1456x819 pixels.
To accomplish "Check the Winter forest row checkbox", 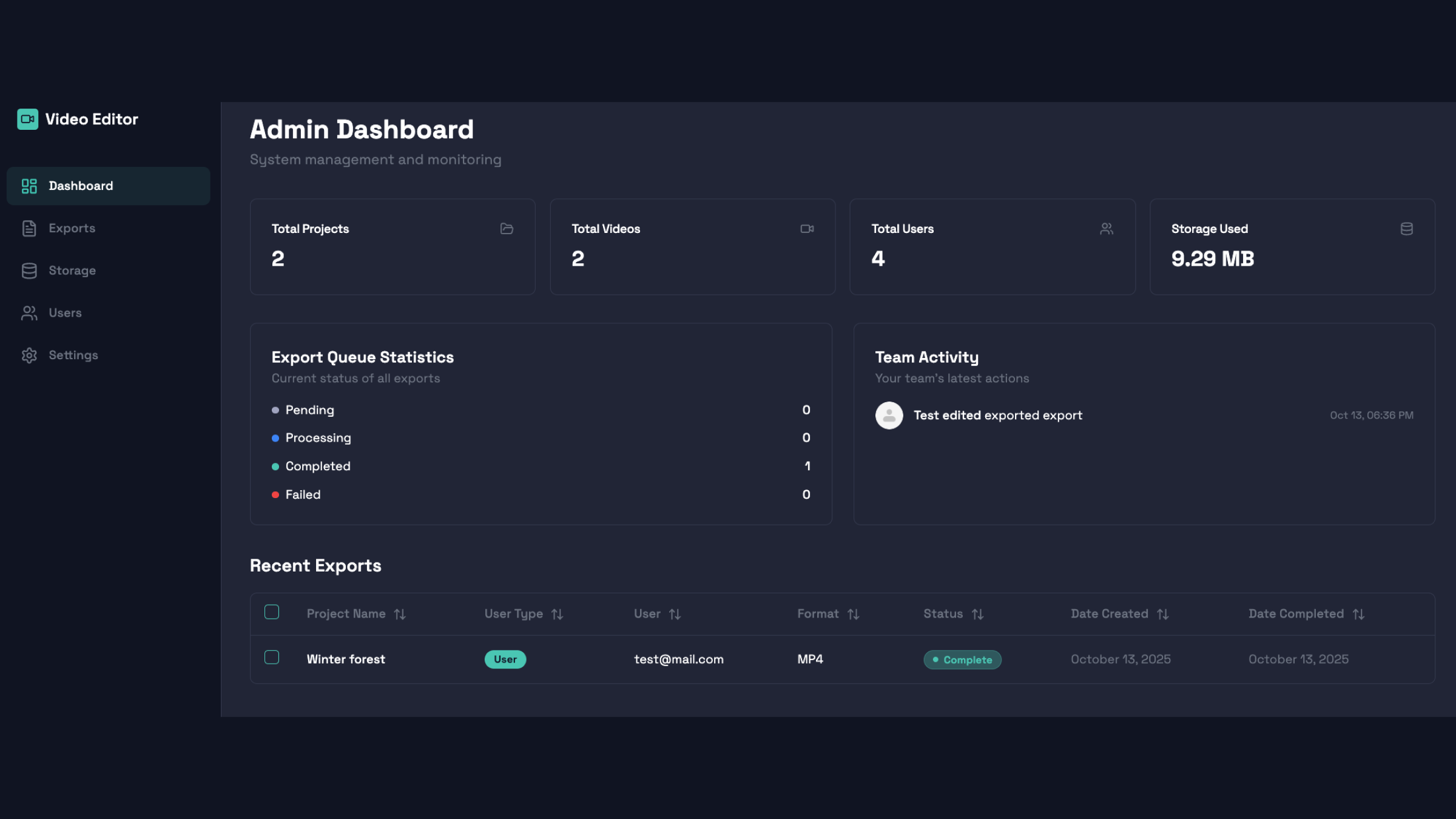I will [272, 658].
